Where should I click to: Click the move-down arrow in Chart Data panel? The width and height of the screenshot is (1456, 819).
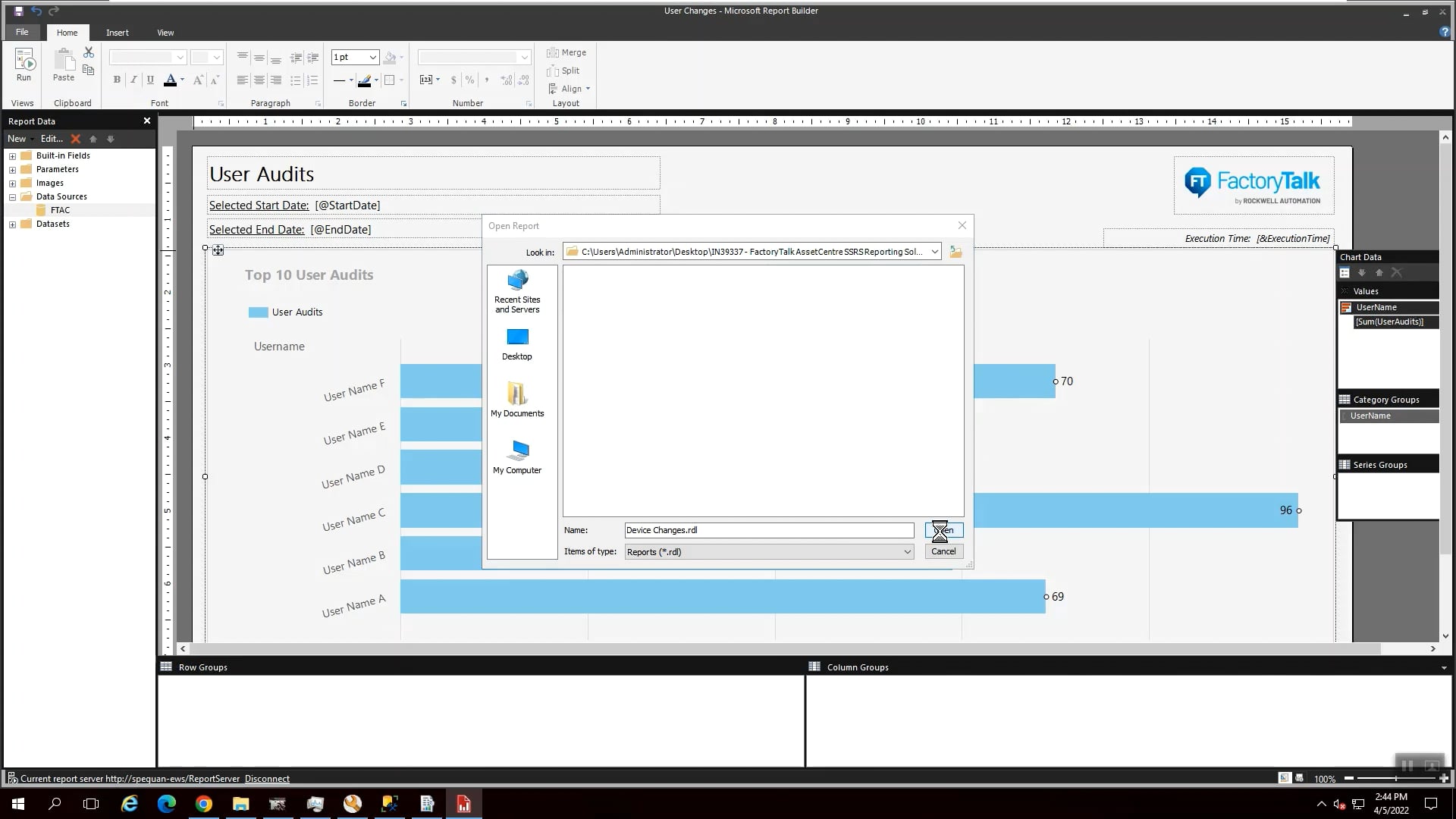click(x=1363, y=273)
